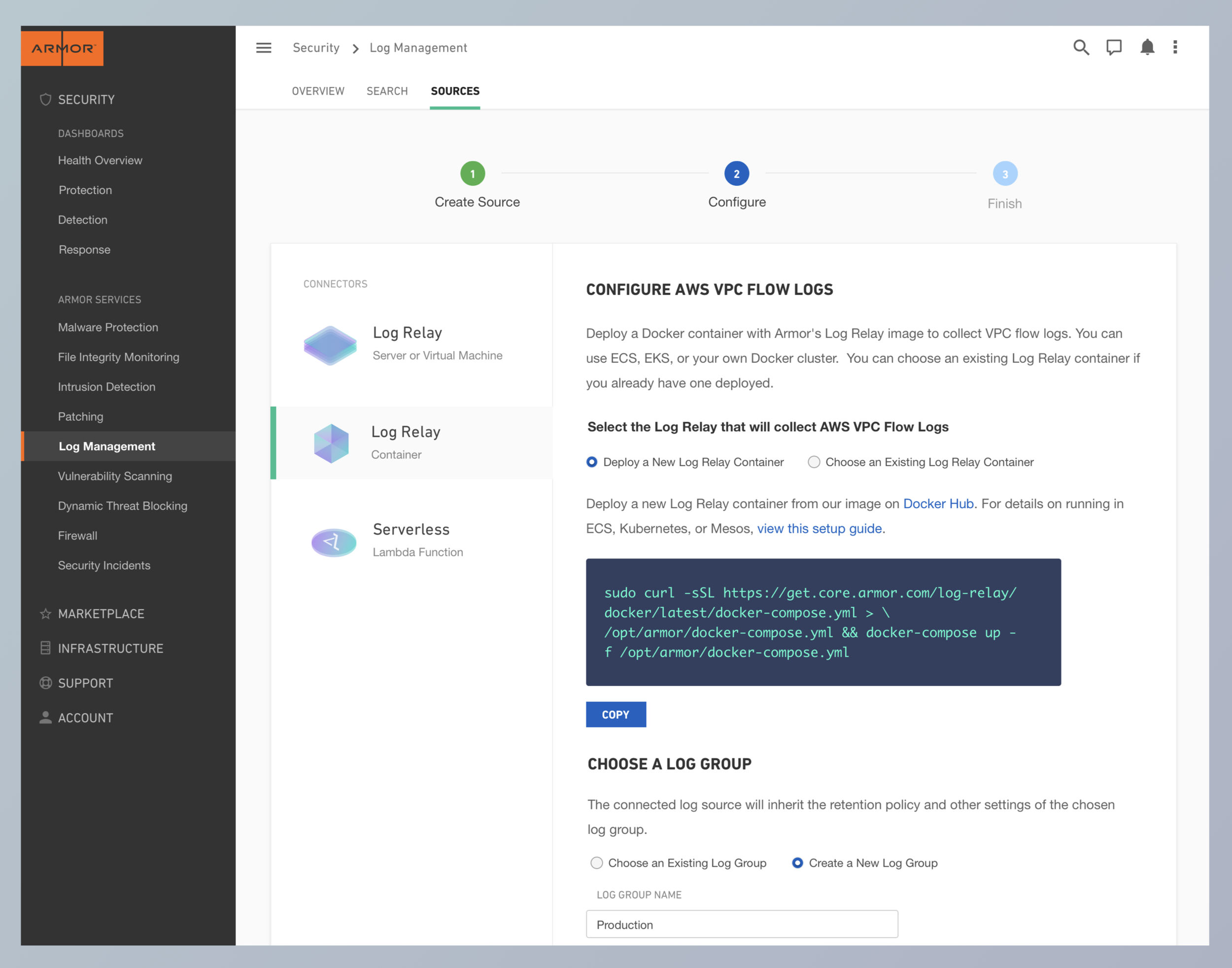Click the Armor logo
Screen dimensions: 1232x968
pos(62,49)
